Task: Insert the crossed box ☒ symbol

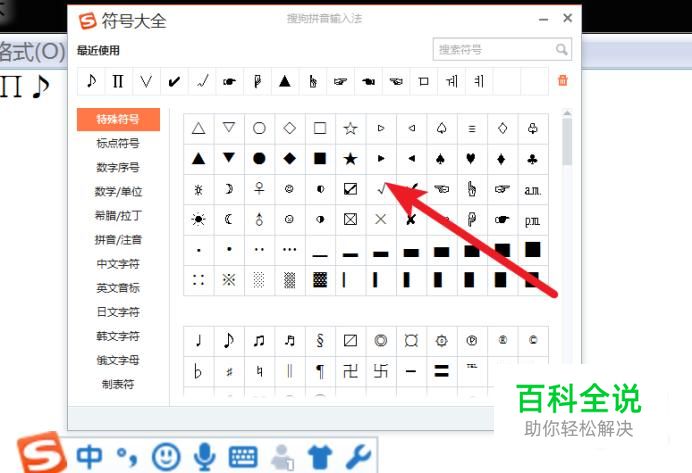Action: pyautogui.click(x=350, y=219)
